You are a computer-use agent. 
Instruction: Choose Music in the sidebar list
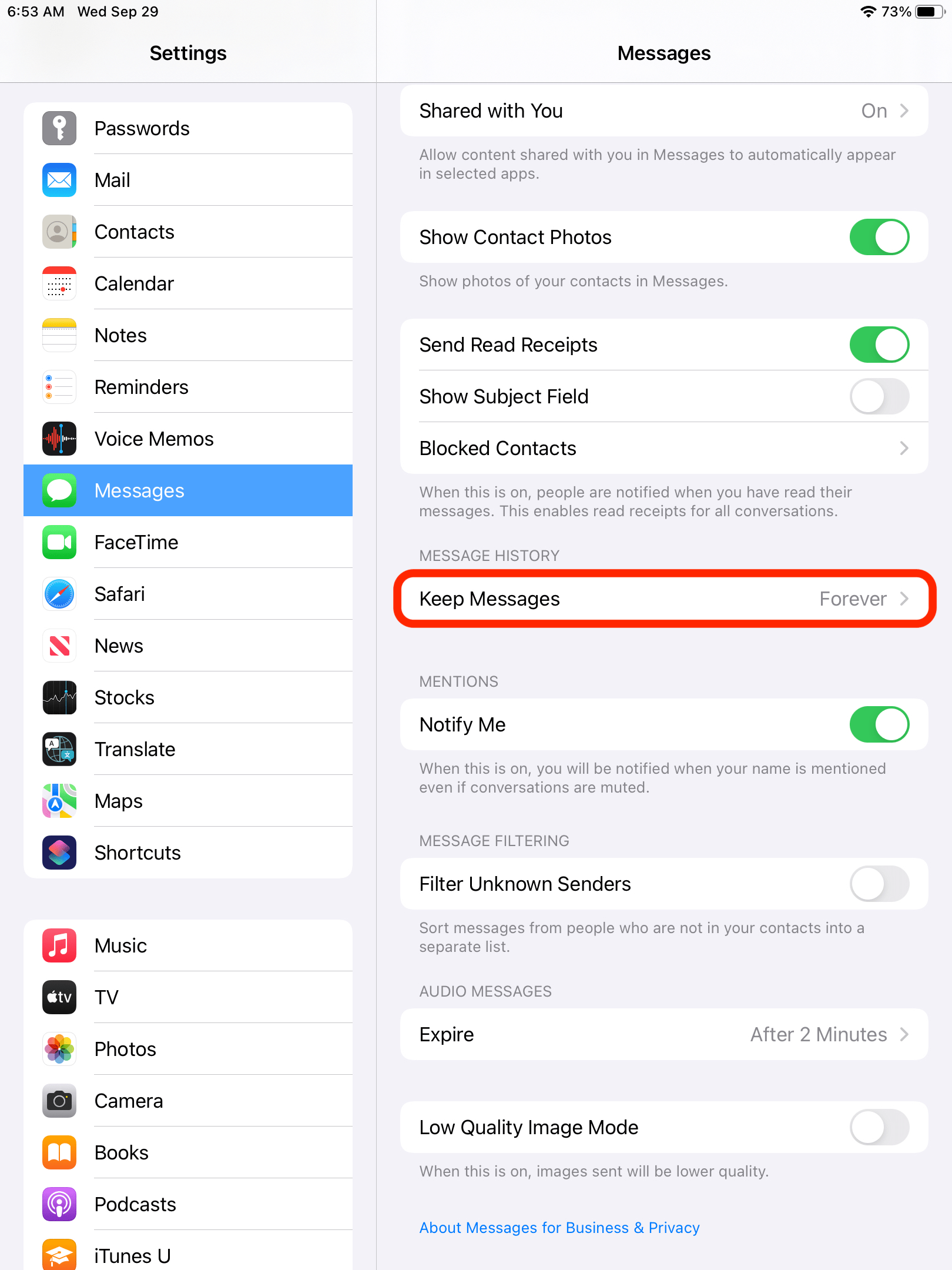(x=188, y=945)
